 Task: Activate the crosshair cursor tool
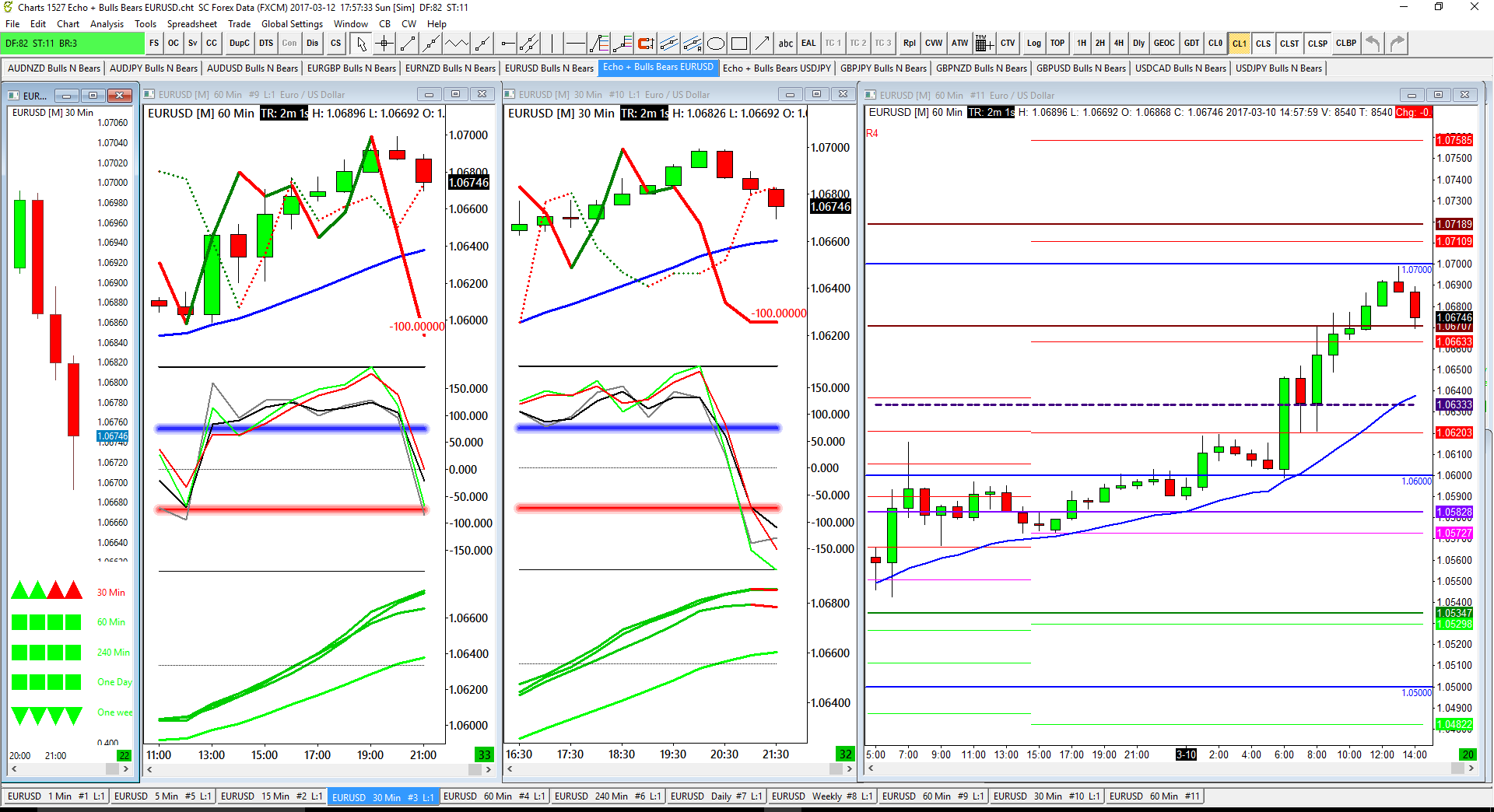pyautogui.click(x=384, y=44)
